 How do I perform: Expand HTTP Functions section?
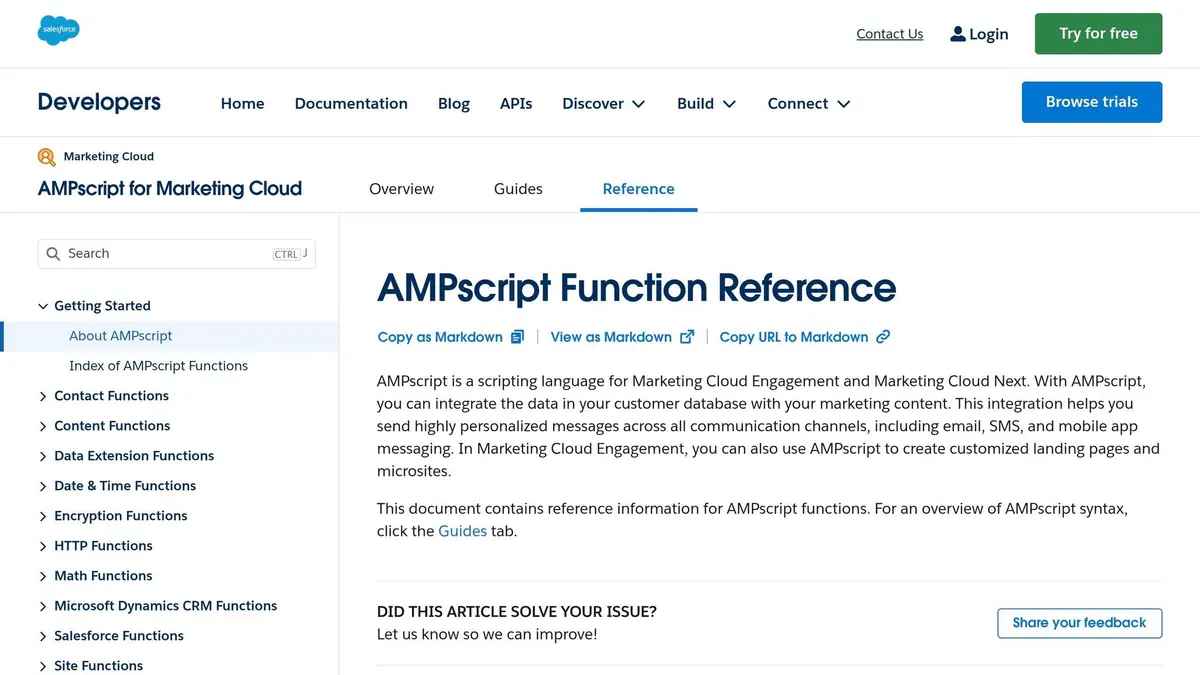coord(43,546)
